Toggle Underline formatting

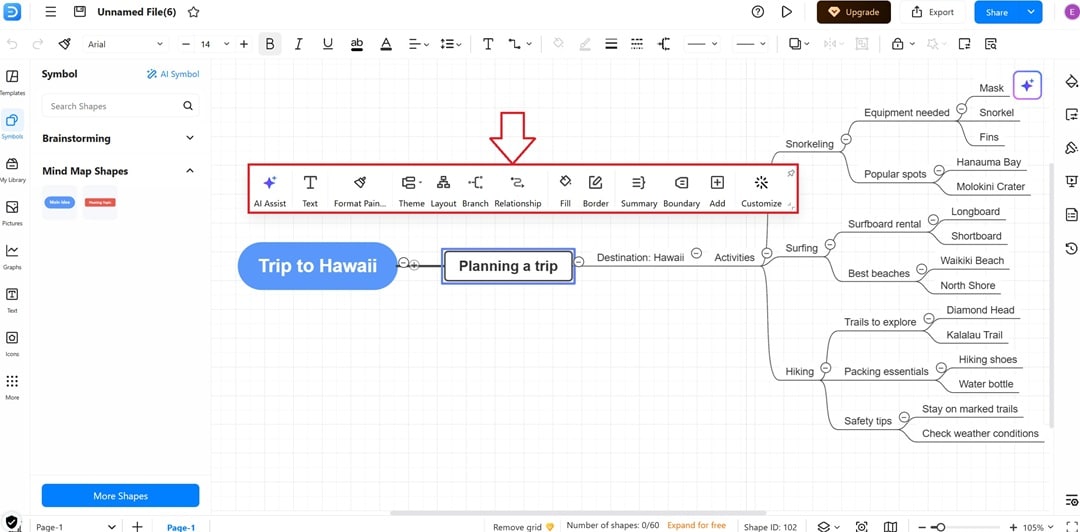click(328, 44)
